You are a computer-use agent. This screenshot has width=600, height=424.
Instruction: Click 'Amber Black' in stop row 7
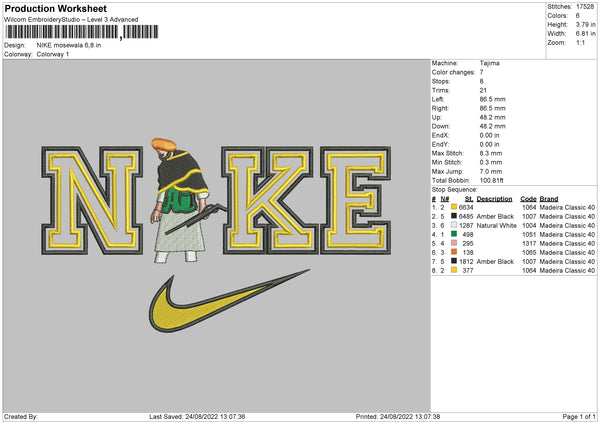pos(495,261)
